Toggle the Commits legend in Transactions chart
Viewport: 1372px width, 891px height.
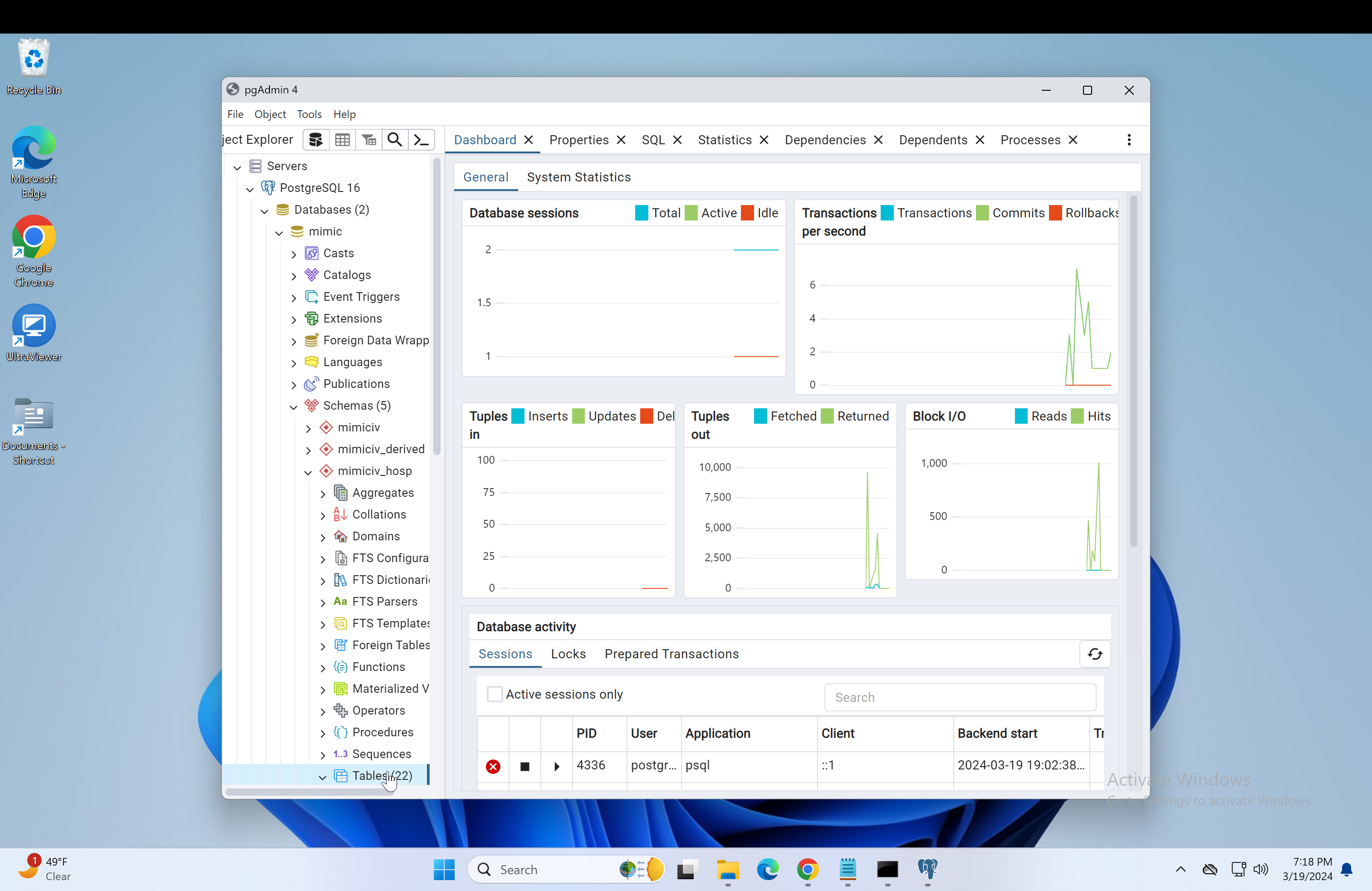coord(982,213)
